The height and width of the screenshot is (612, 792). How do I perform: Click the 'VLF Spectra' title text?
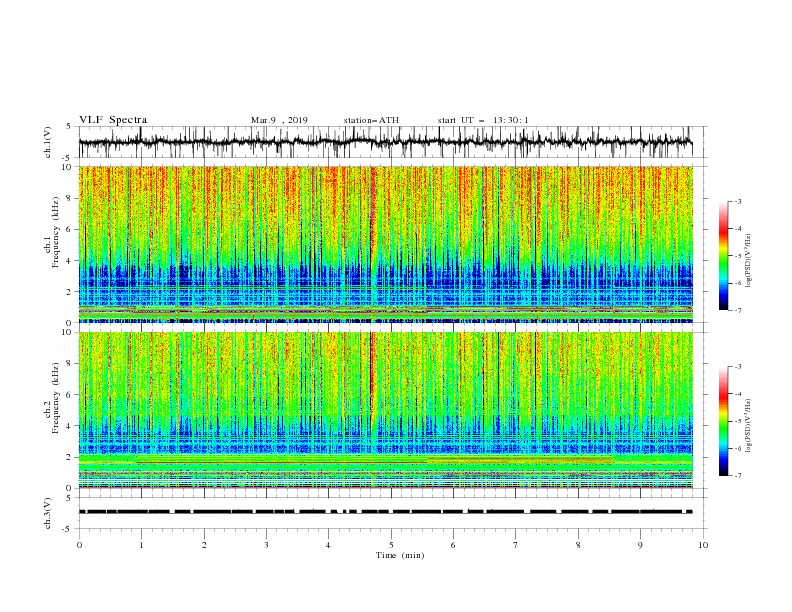coord(113,120)
